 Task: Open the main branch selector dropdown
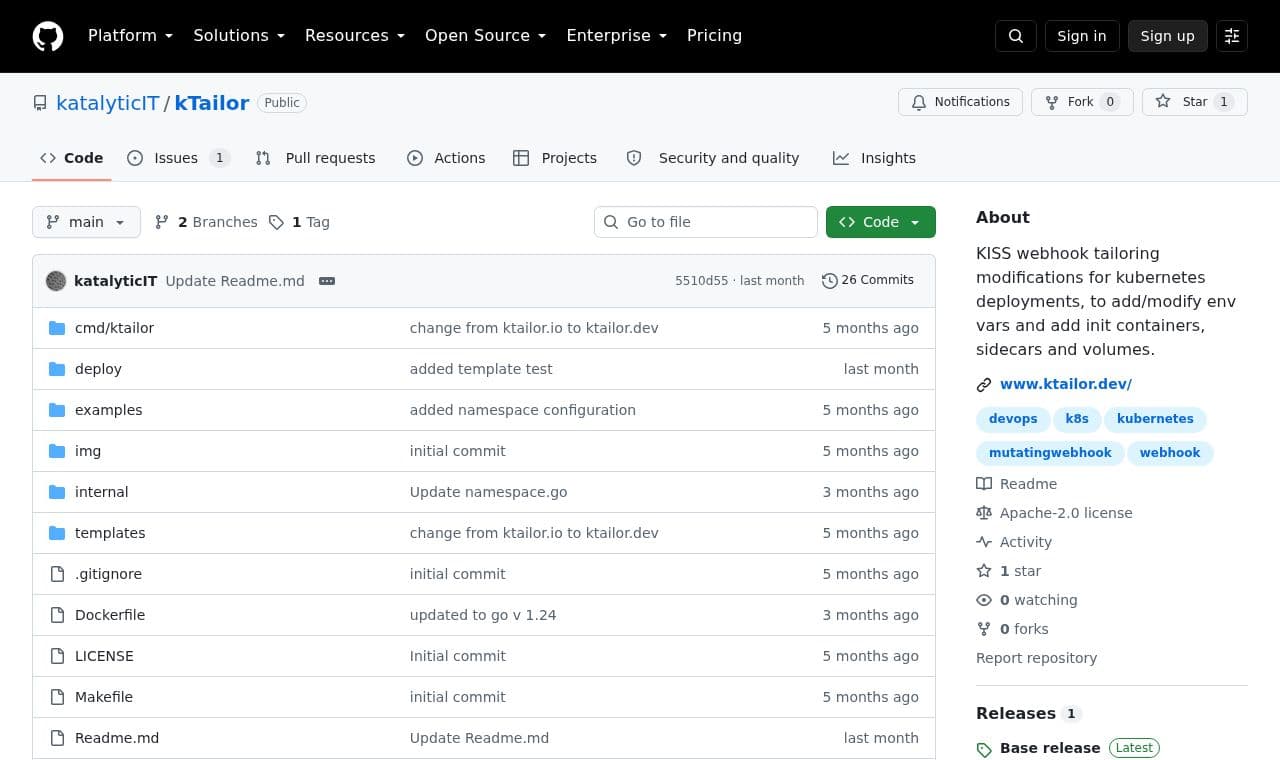(86, 222)
